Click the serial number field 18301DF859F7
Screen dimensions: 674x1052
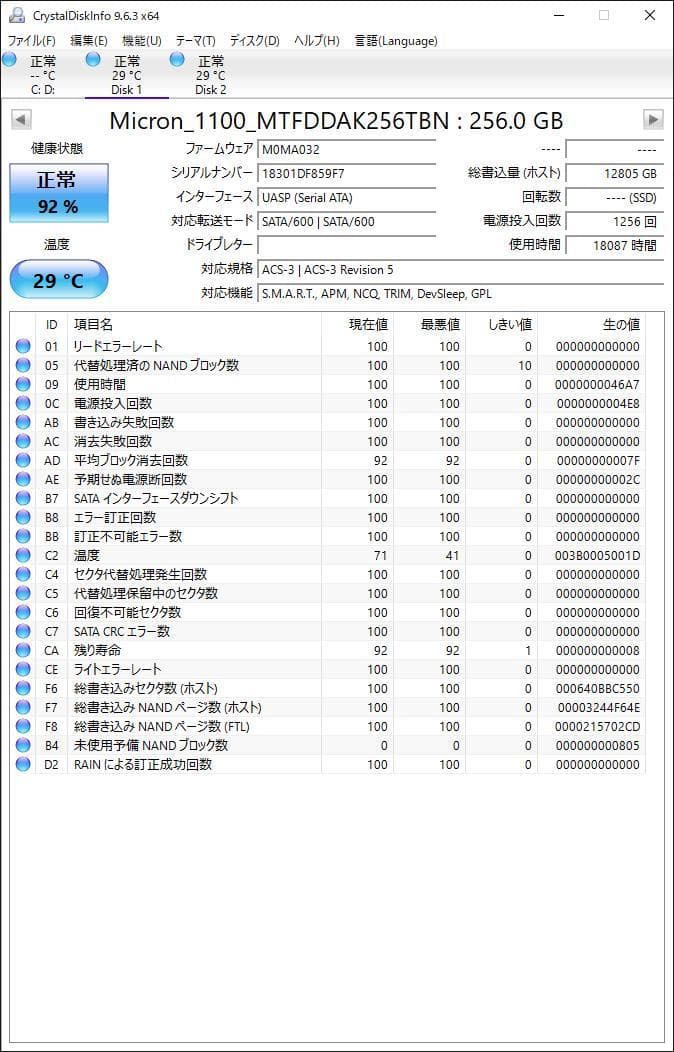(346, 173)
